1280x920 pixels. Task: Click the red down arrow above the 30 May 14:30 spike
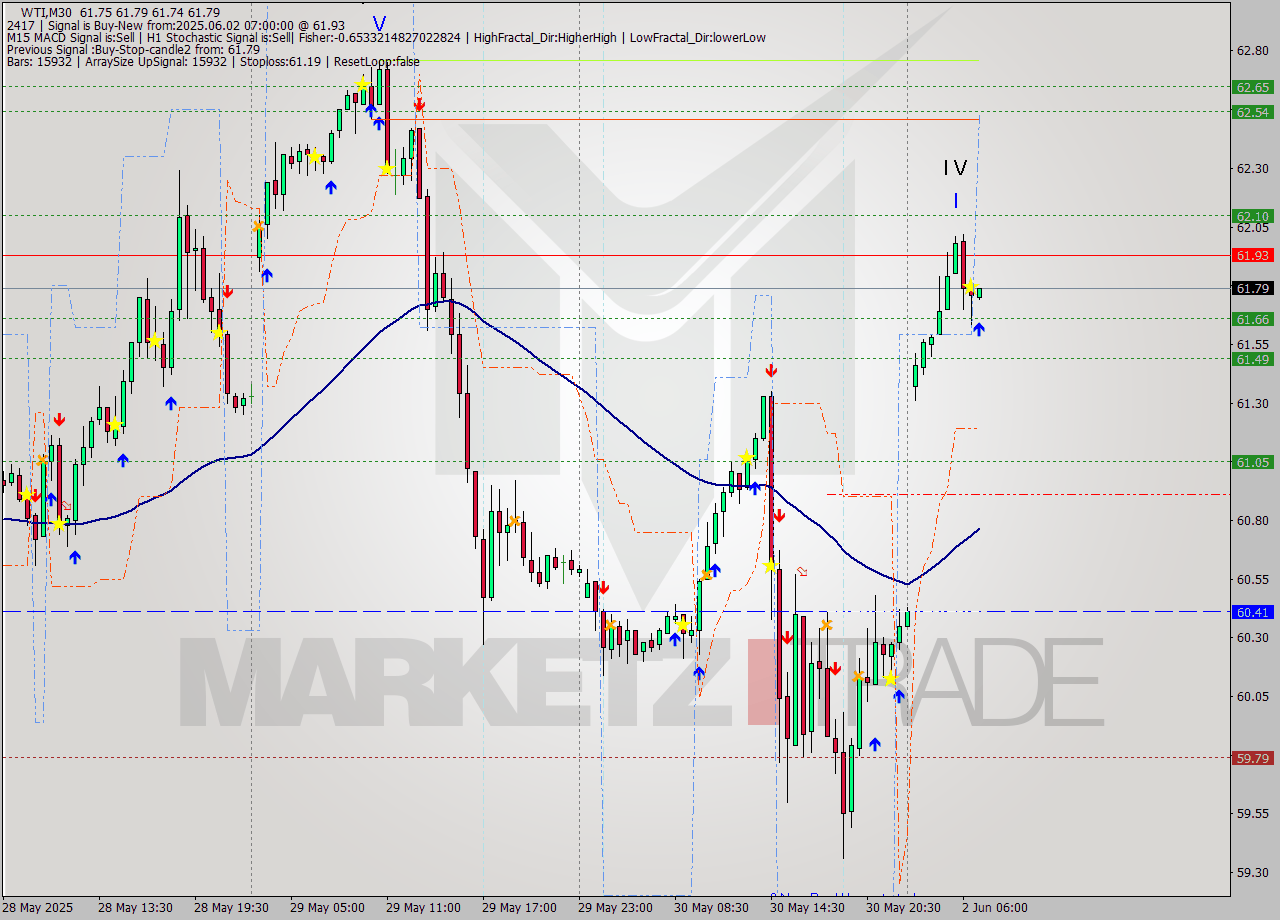pyautogui.click(x=771, y=370)
